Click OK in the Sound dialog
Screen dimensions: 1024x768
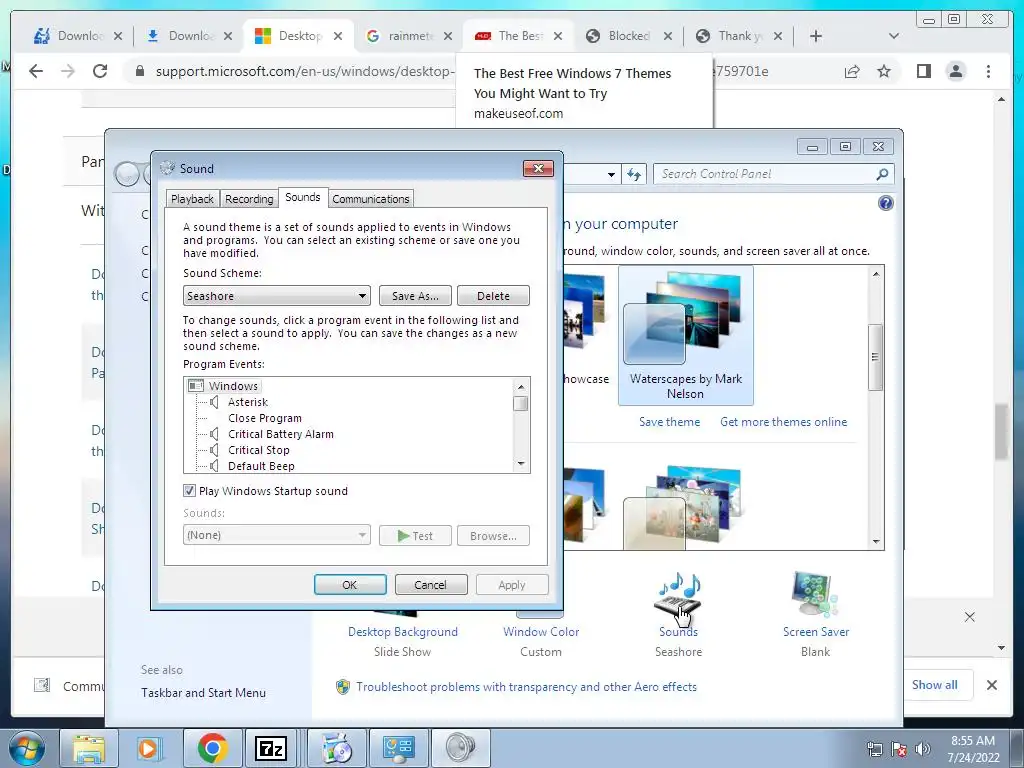point(350,584)
